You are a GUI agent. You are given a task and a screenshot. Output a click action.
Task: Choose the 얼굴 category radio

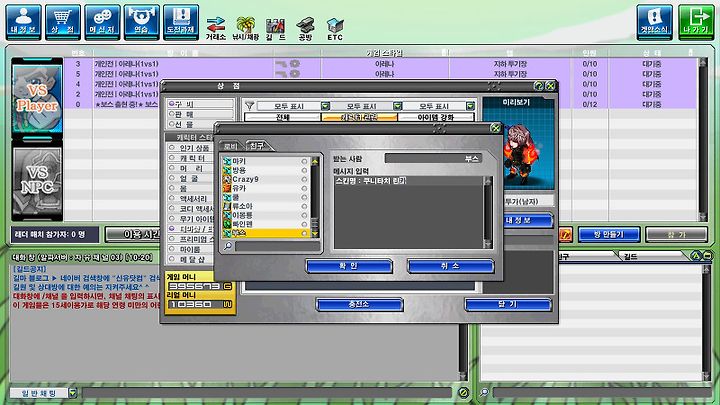172,178
